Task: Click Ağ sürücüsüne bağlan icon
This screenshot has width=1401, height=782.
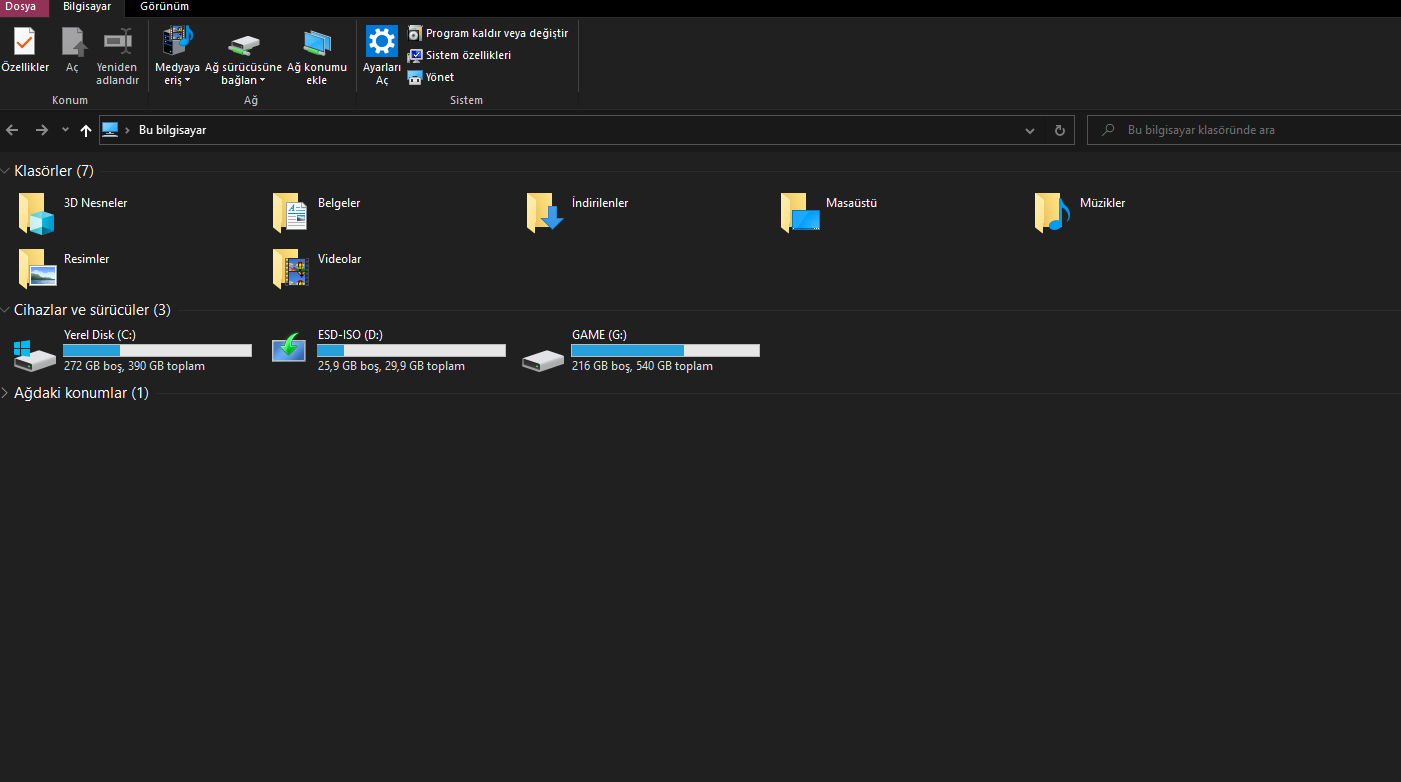Action: click(x=244, y=44)
